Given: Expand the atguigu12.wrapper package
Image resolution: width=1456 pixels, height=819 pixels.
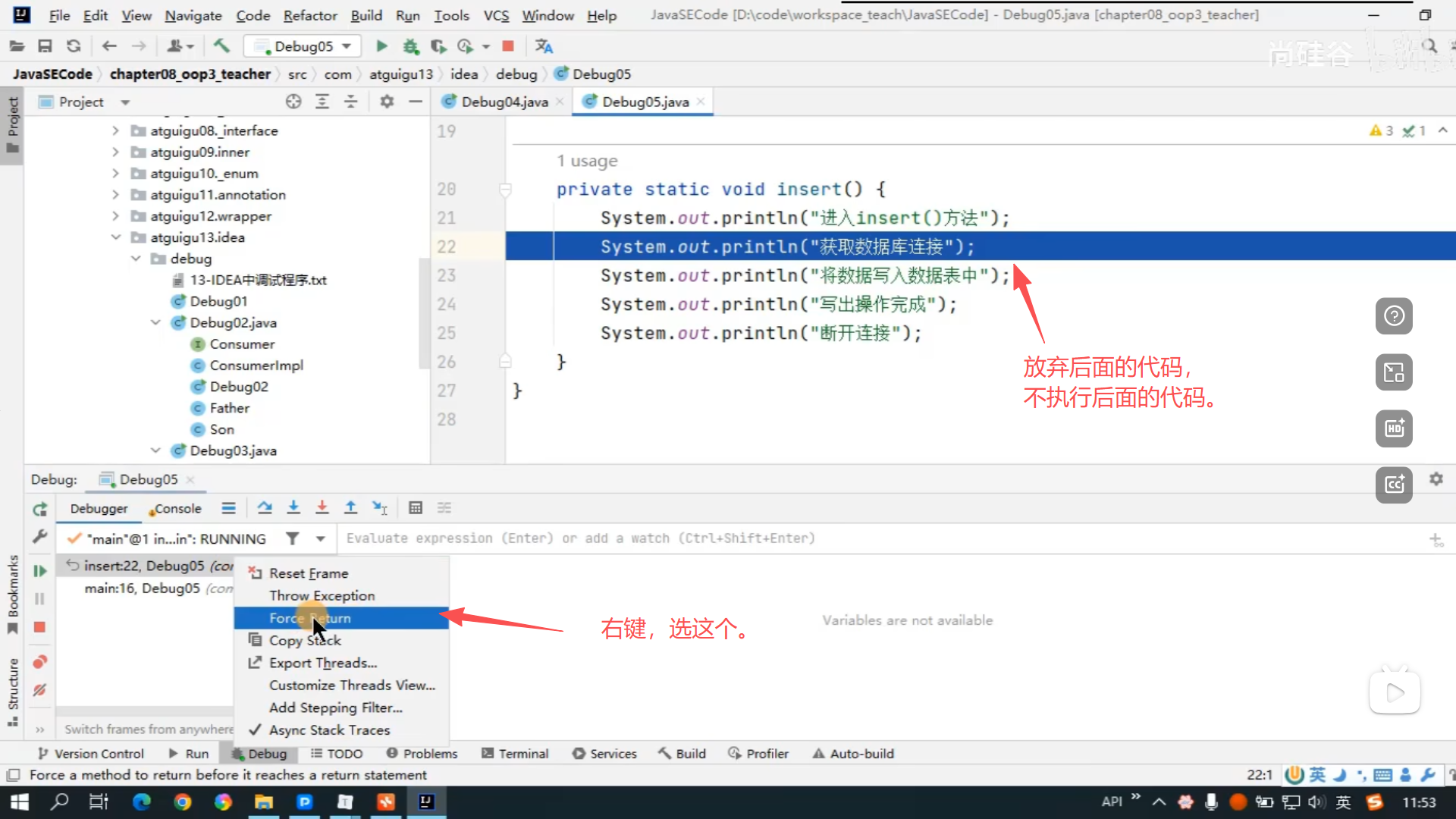Looking at the screenshot, I should 116,216.
